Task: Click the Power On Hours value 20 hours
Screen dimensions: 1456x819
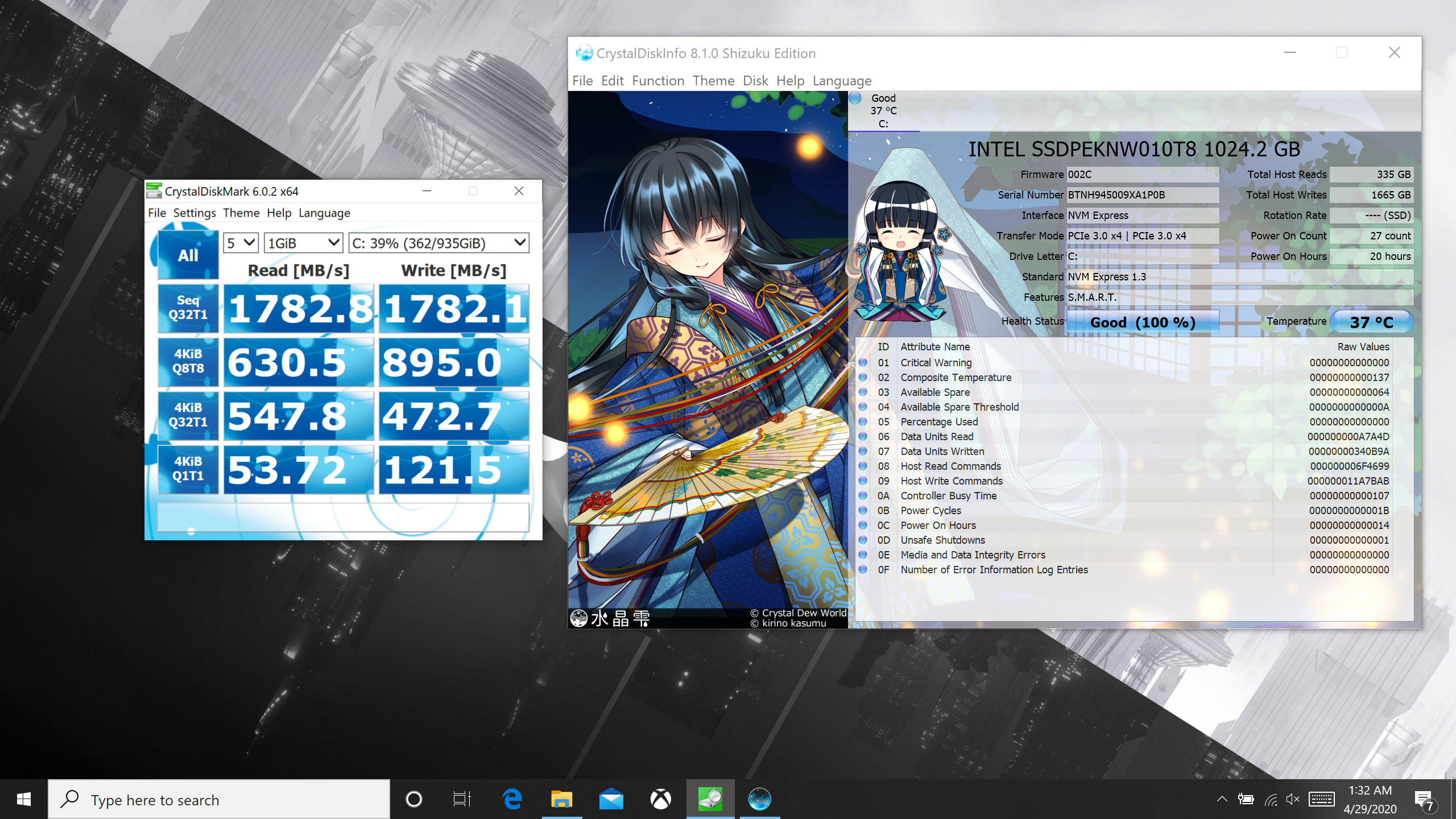Action: (1371, 257)
